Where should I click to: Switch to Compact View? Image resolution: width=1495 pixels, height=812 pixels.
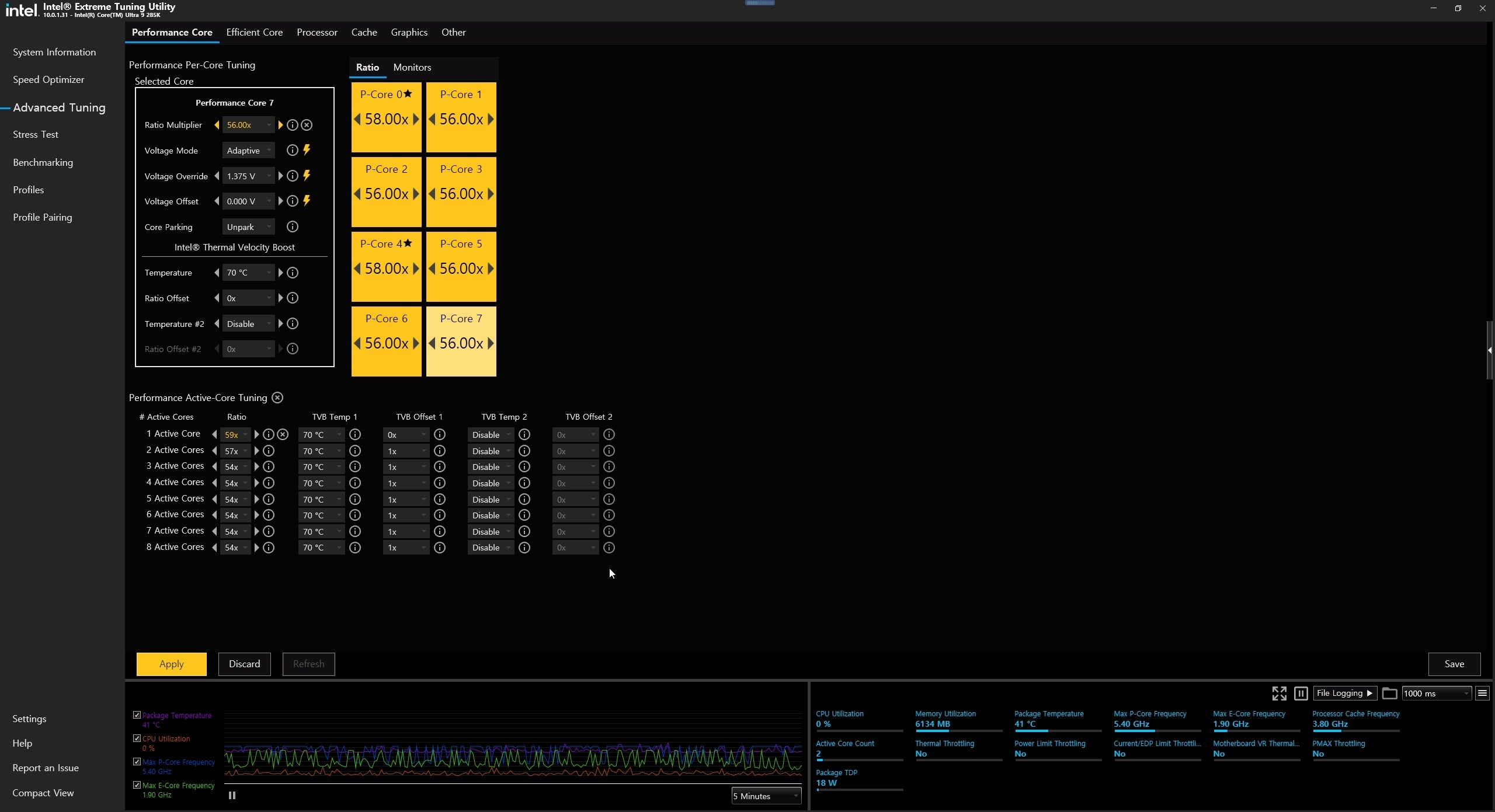point(43,793)
